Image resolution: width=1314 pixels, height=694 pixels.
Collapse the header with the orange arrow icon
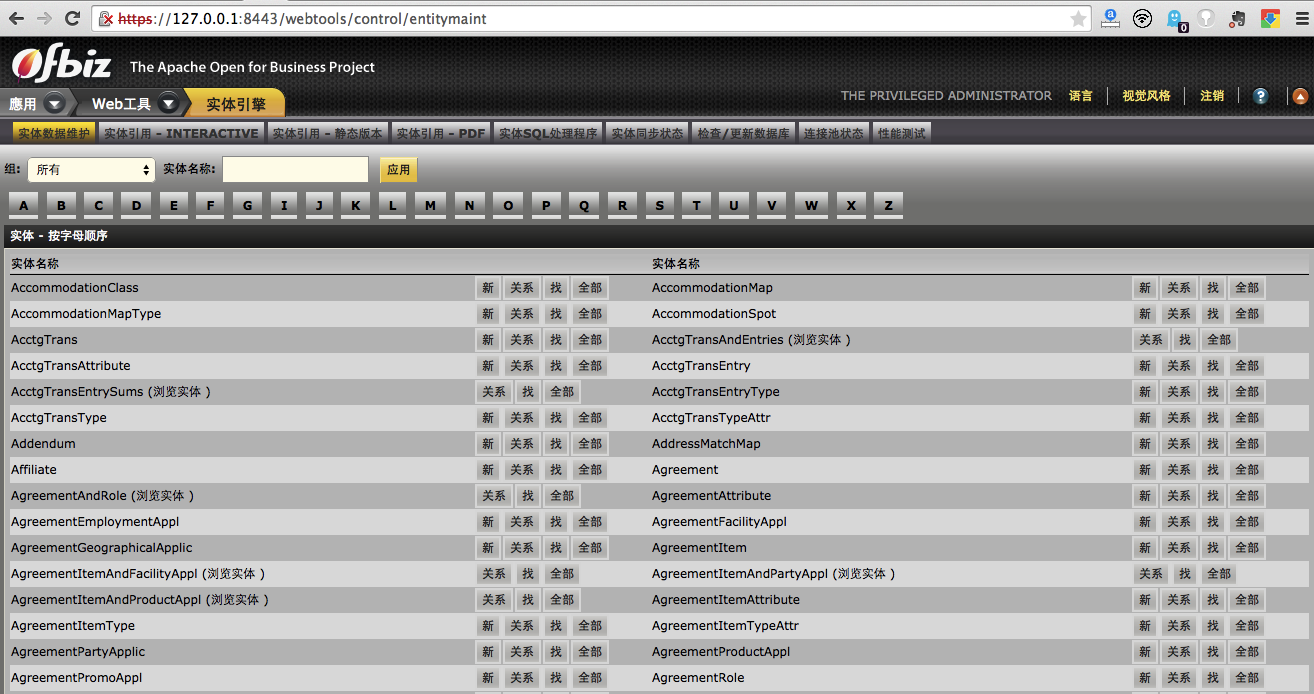[x=1300, y=96]
